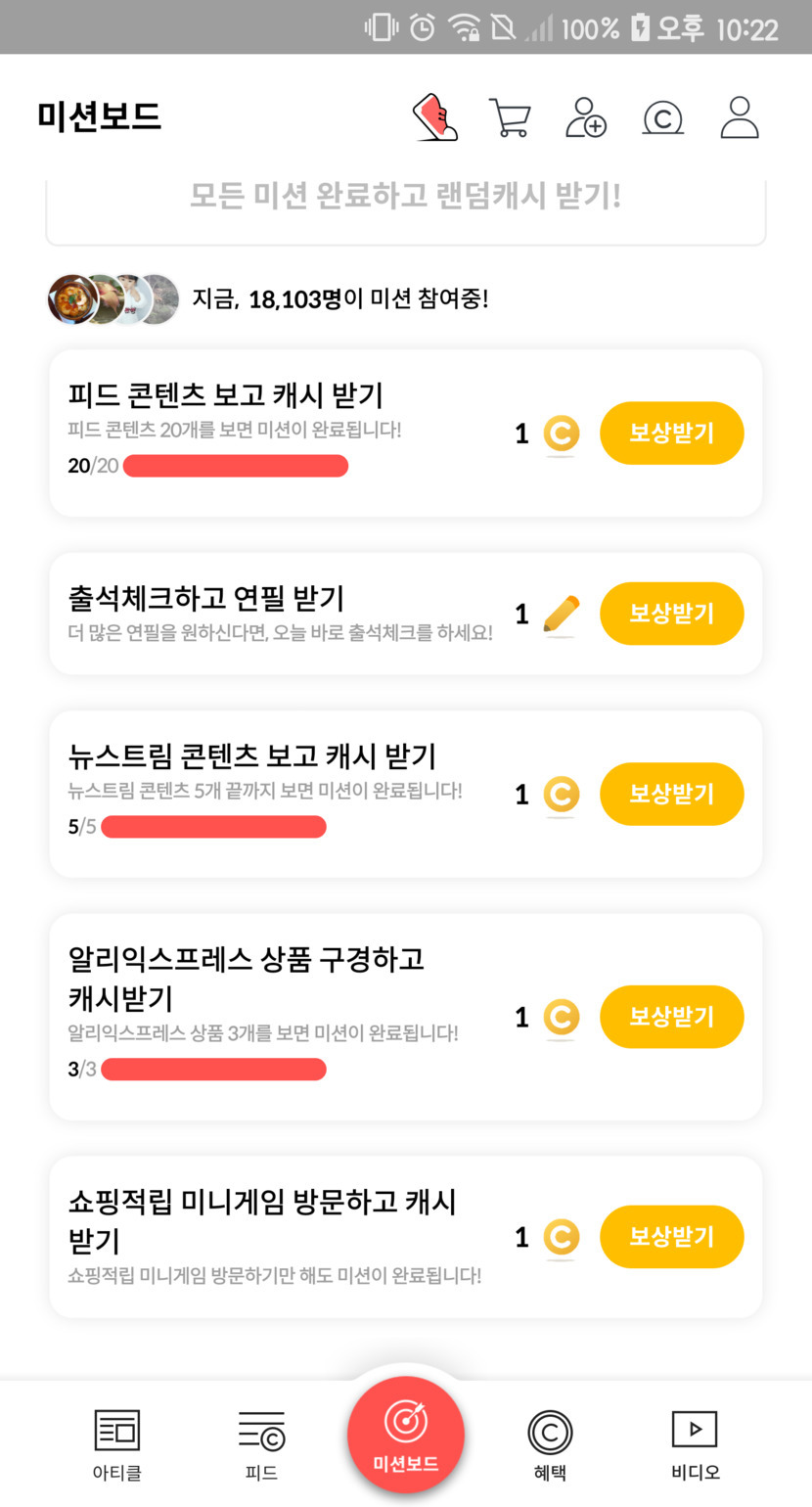Open the sneaker step-counter icon
Viewport: 812px width, 1507px height.
435,117
